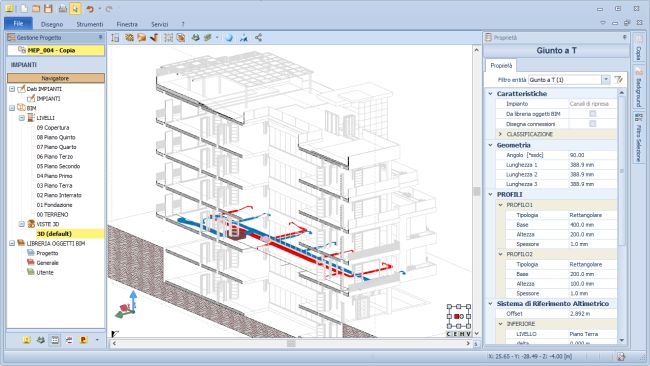650x366 pixels.
Task: Click the blue sphere icon in viewport toolbar
Action: coord(229,38)
